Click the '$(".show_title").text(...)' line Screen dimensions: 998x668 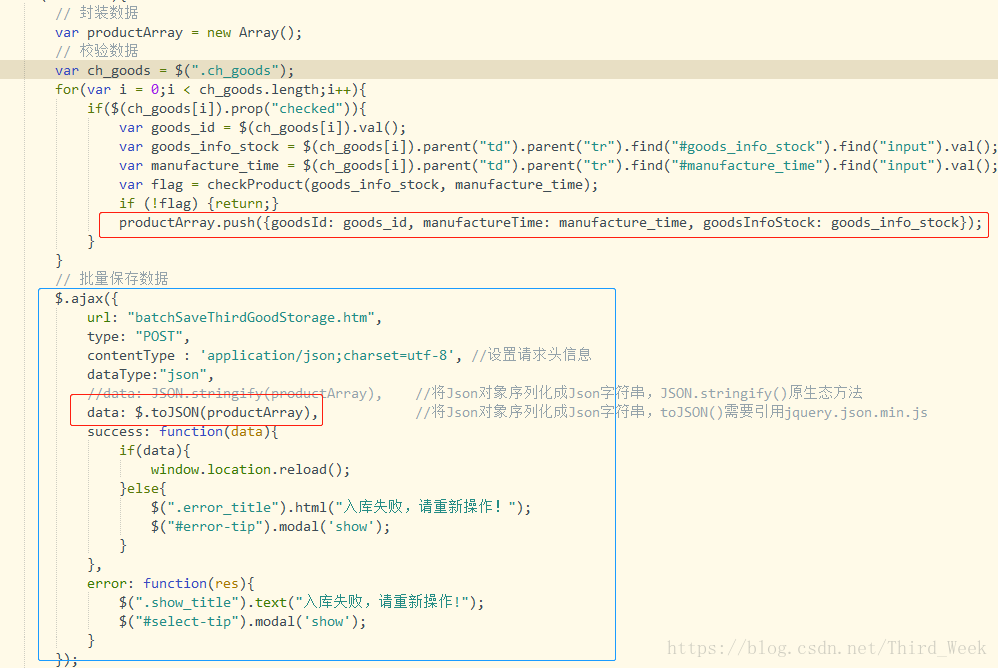tap(301, 602)
